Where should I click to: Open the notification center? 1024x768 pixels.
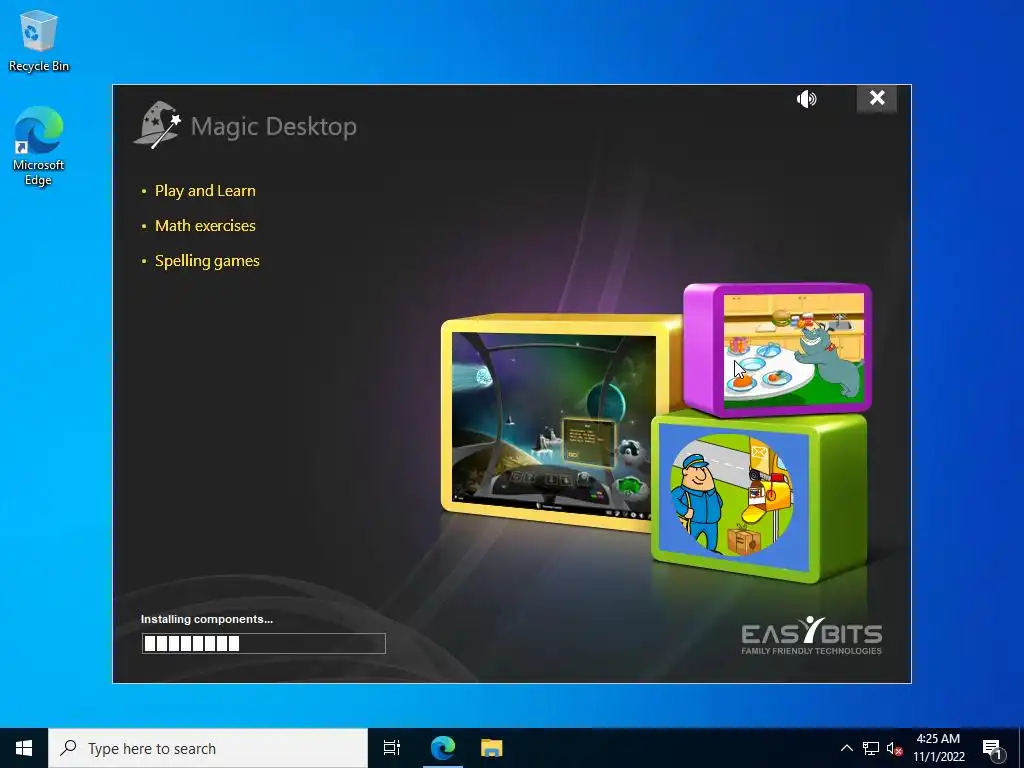tap(993, 748)
